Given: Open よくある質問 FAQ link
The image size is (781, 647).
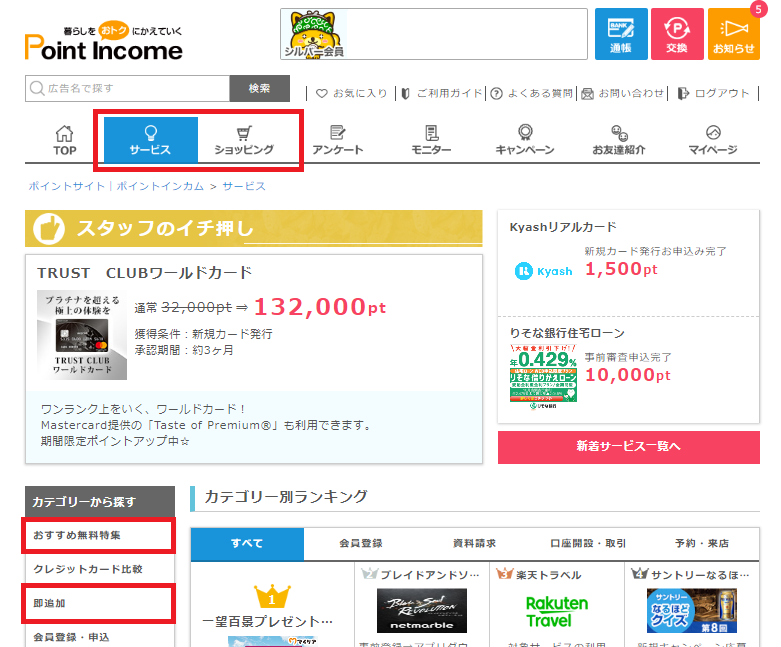Looking at the screenshot, I should 531,93.
